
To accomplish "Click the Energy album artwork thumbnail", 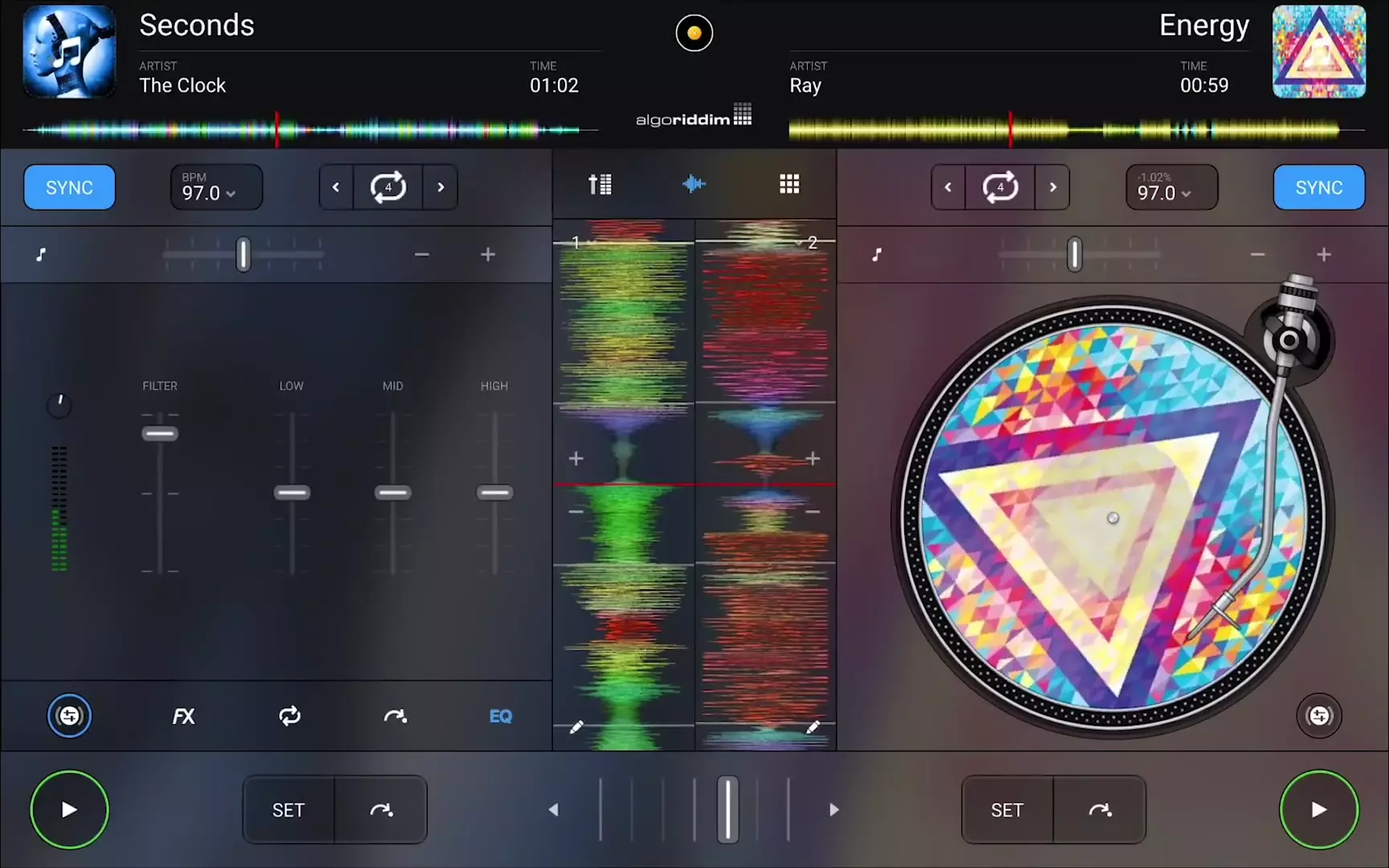I will (1319, 51).
